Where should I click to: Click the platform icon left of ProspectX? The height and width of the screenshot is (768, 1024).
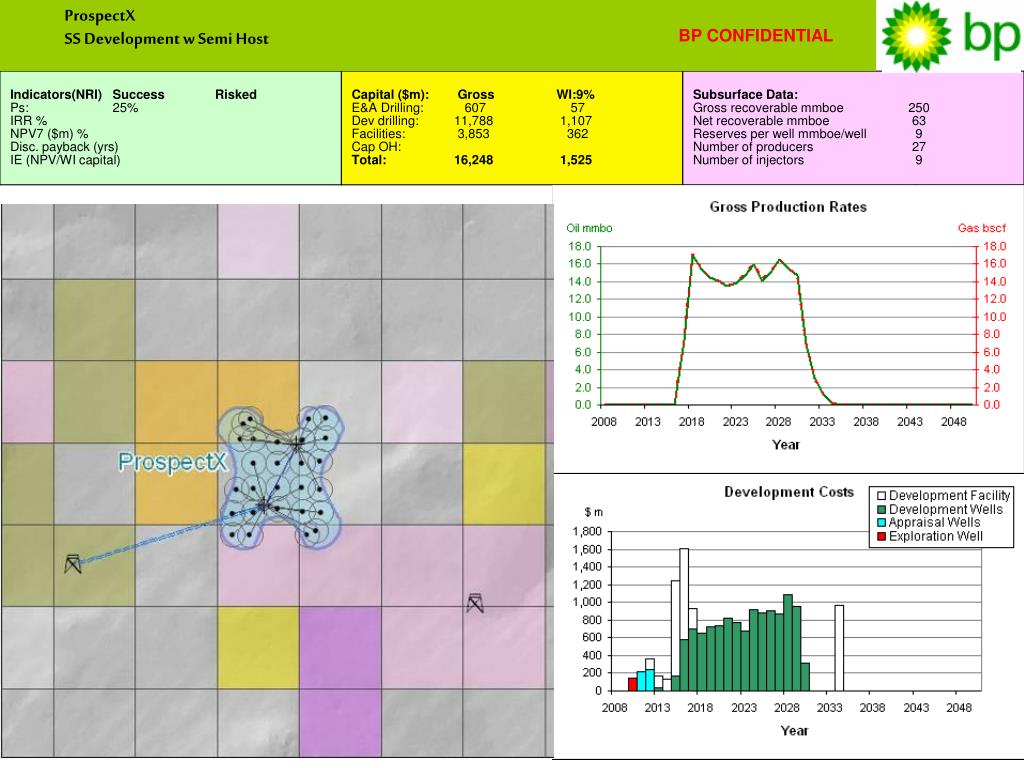(x=72, y=564)
